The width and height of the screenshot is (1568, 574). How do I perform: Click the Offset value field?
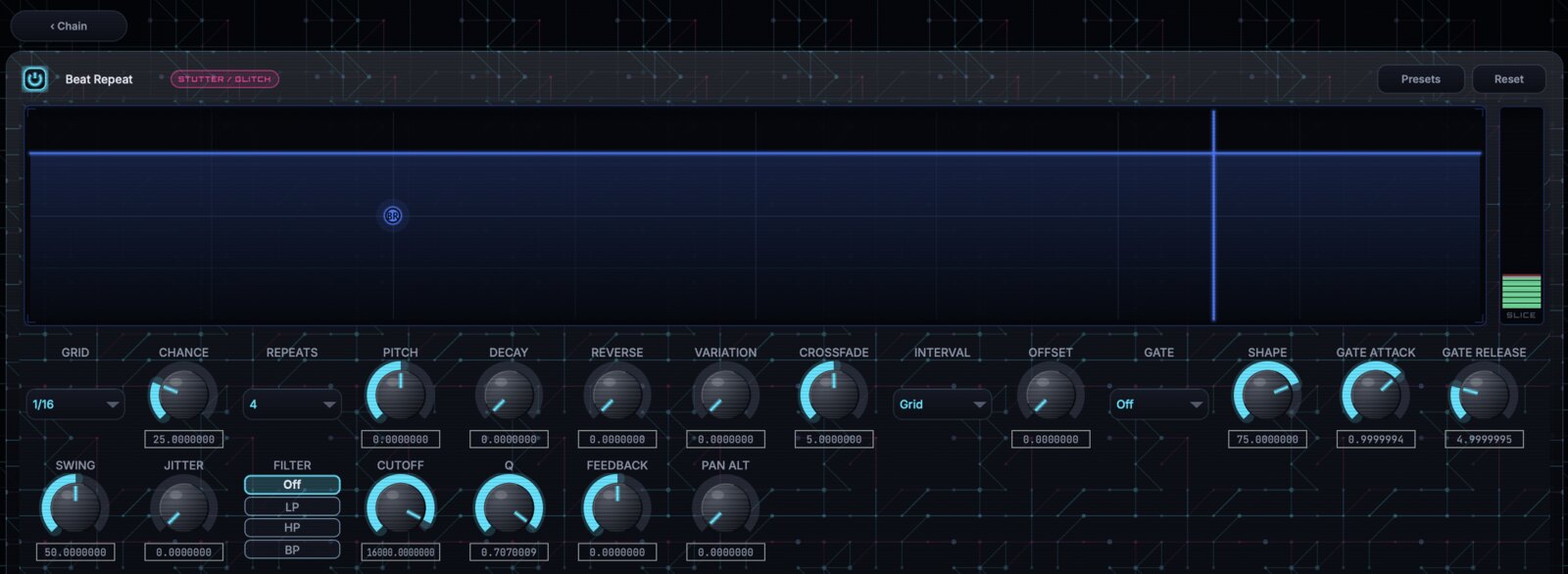[1051, 440]
